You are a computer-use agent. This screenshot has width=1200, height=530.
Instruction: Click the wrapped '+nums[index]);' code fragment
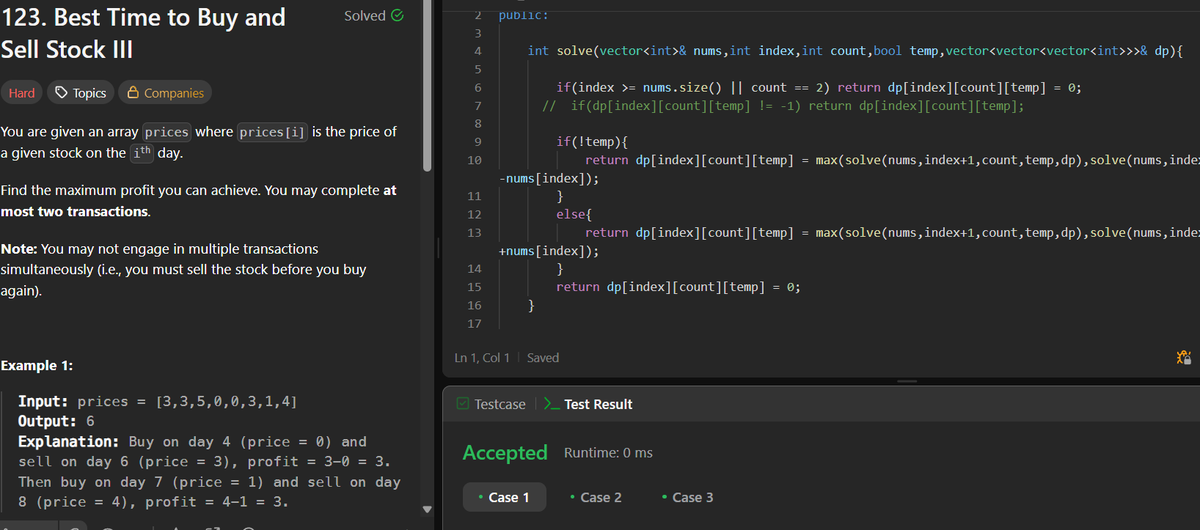pyautogui.click(x=549, y=251)
